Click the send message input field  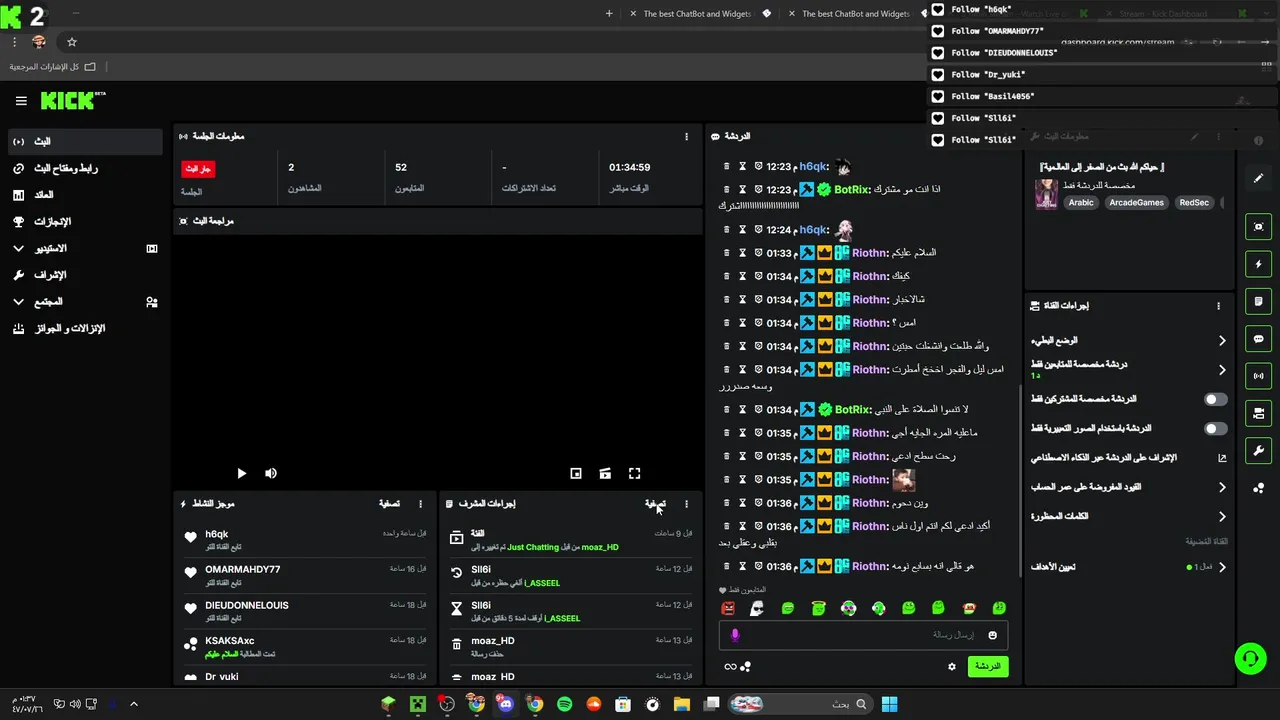(x=863, y=635)
